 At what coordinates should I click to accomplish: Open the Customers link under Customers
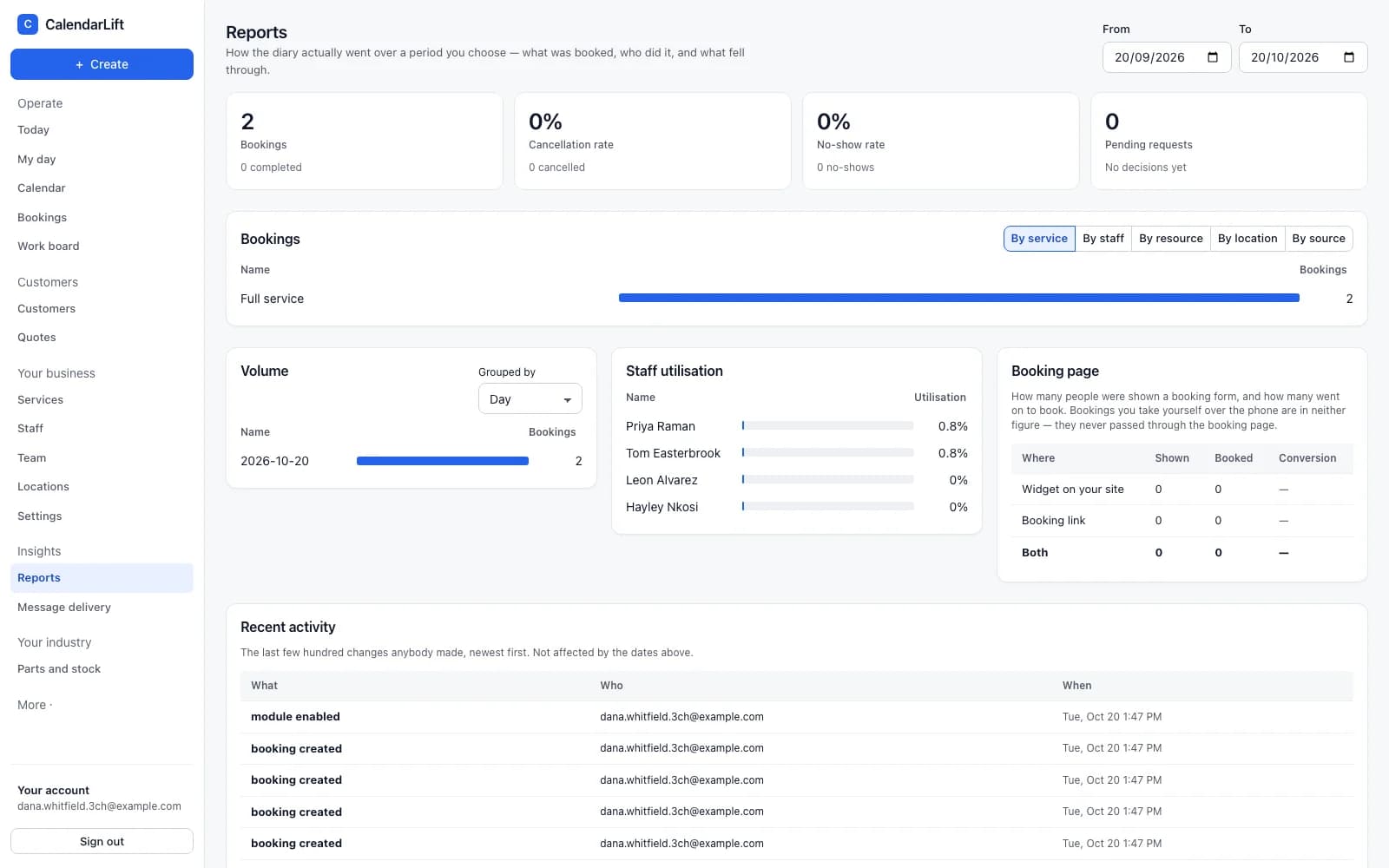pyautogui.click(x=102, y=309)
